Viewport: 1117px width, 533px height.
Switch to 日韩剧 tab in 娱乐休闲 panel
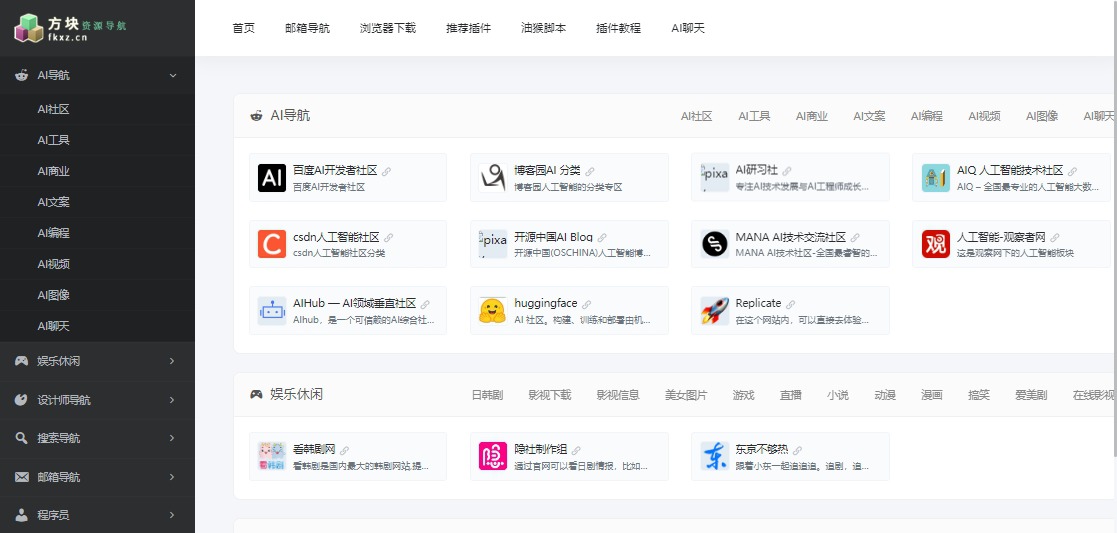(487, 395)
